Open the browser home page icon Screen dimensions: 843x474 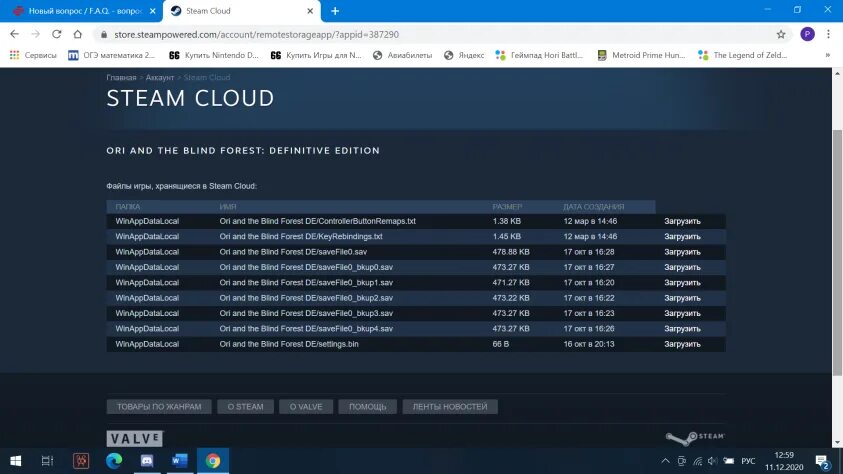click(78, 34)
